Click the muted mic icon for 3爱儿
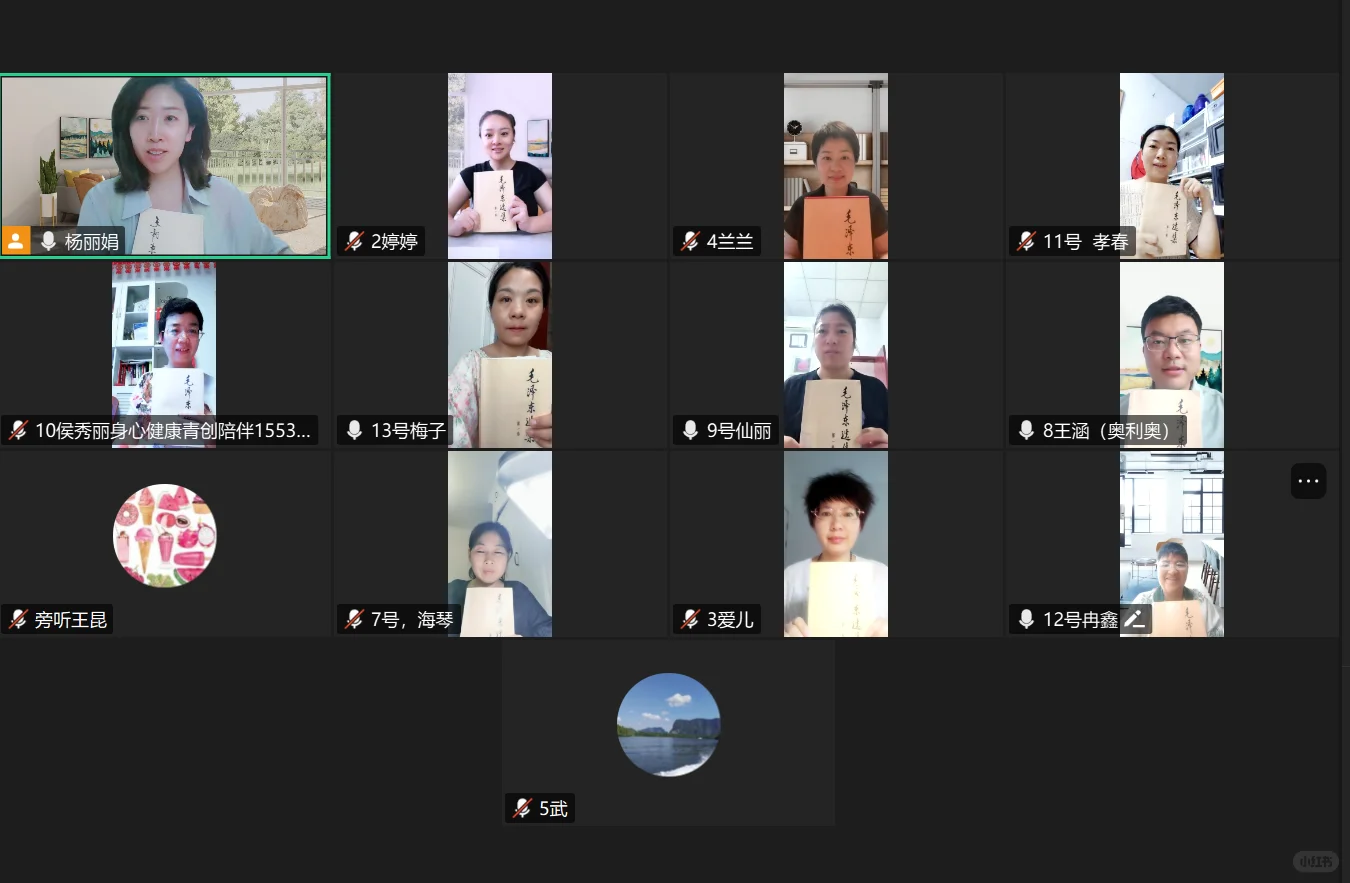 point(690,619)
